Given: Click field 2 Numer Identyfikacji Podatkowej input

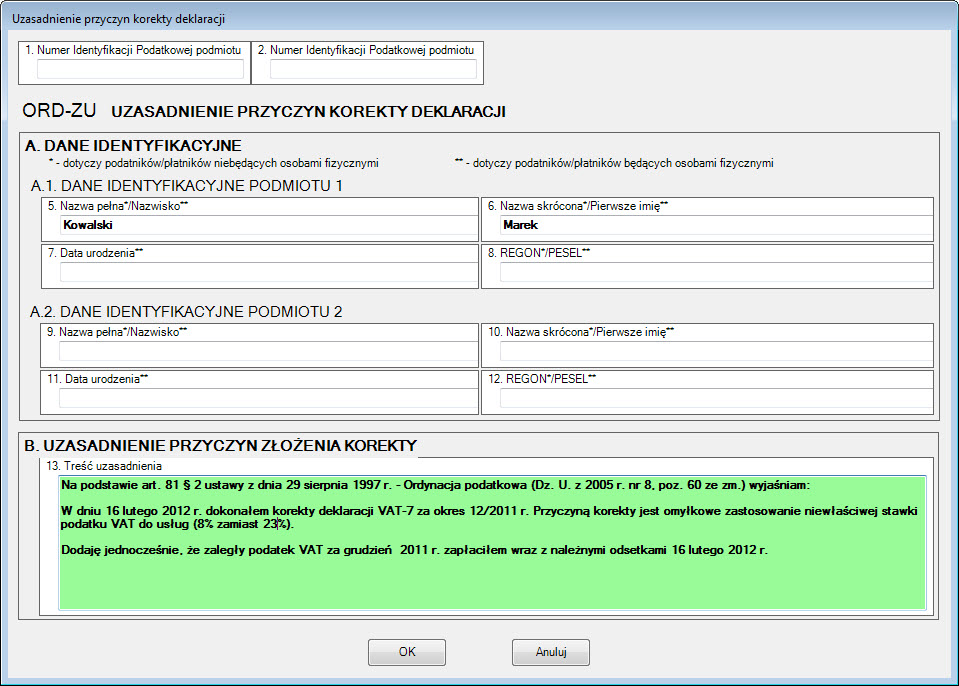Looking at the screenshot, I should click(x=372, y=69).
